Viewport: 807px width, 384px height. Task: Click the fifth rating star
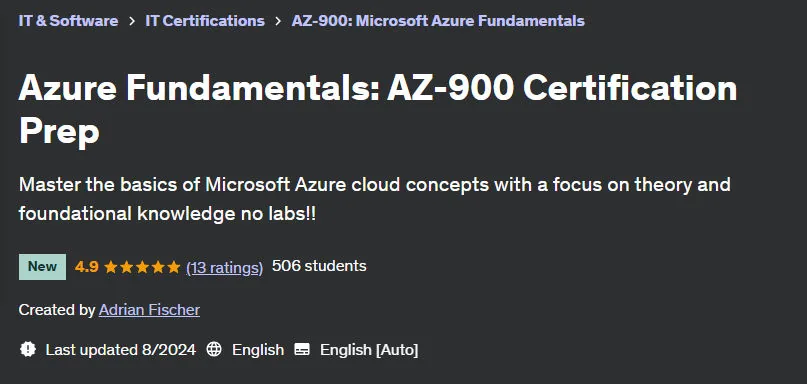[174, 267]
